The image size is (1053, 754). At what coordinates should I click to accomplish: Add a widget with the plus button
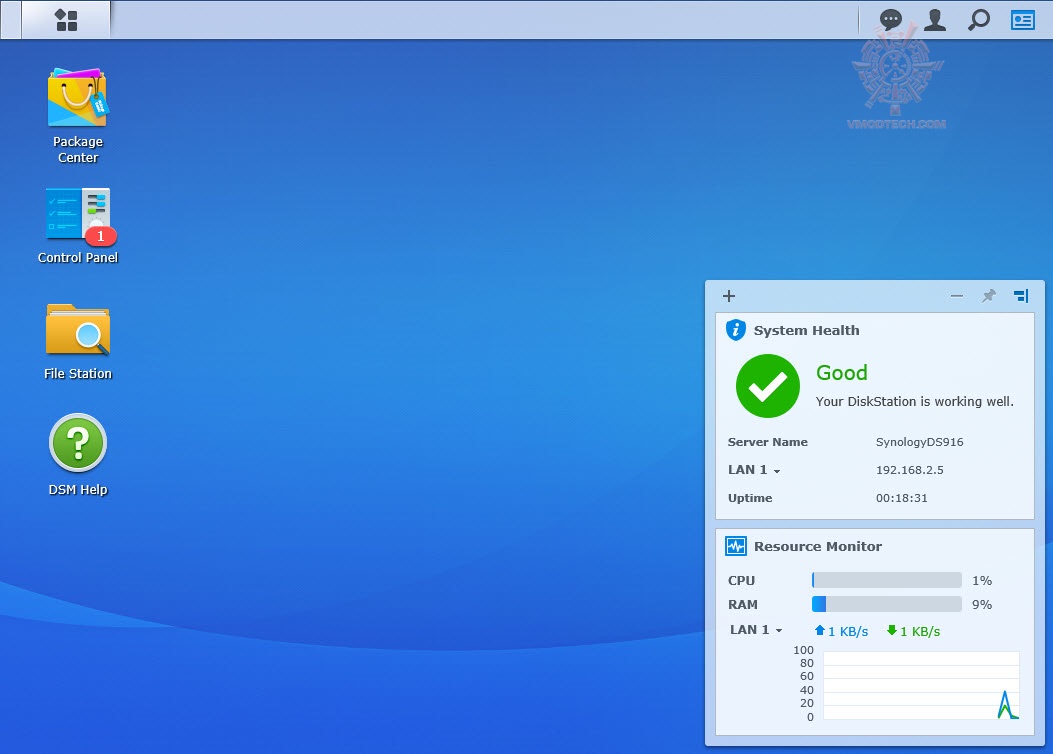(x=729, y=296)
